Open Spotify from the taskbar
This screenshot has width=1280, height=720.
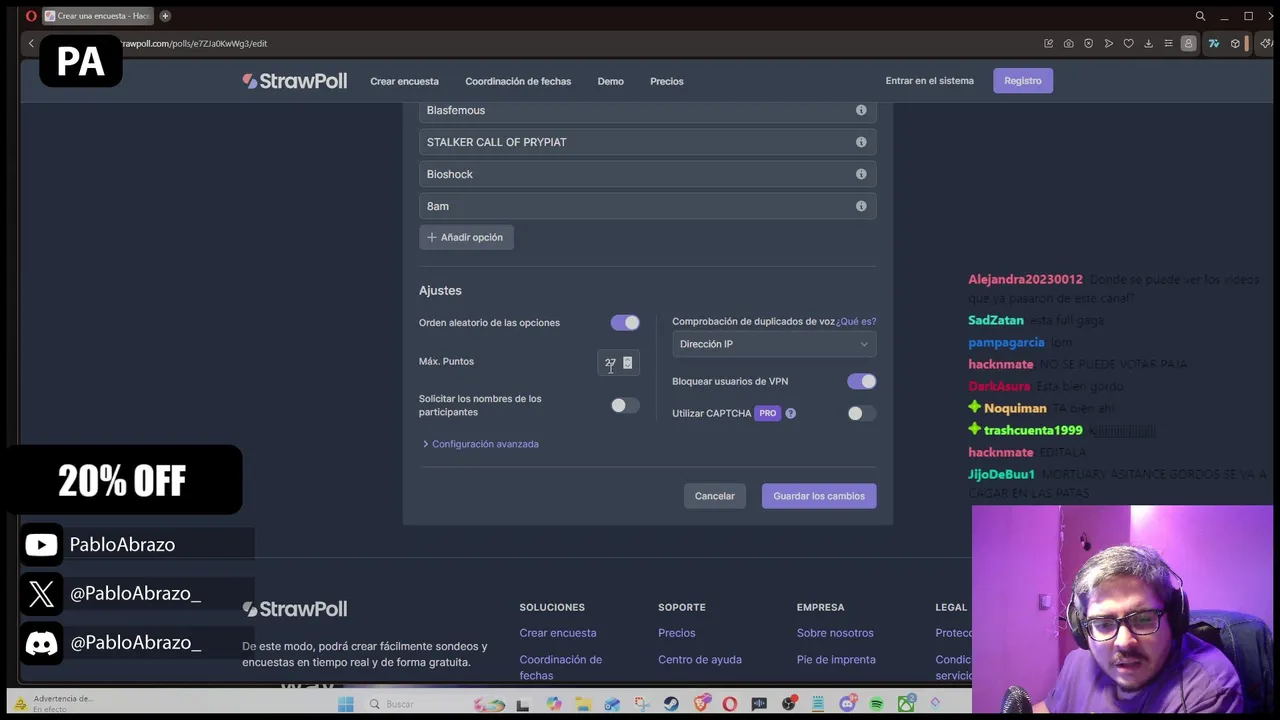click(x=877, y=704)
